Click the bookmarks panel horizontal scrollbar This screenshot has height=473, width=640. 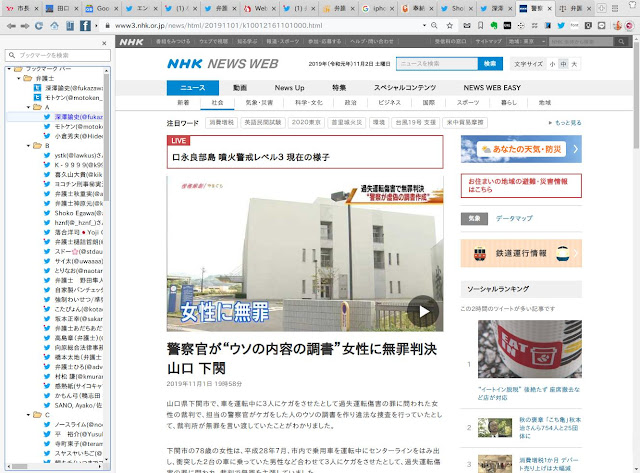tap(20, 466)
